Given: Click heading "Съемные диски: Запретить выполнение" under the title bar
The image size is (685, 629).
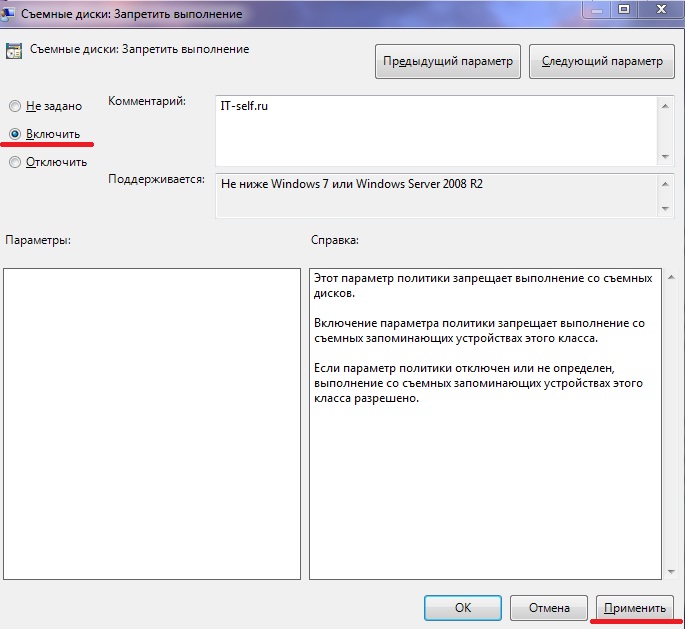Looking at the screenshot, I should point(139,49).
